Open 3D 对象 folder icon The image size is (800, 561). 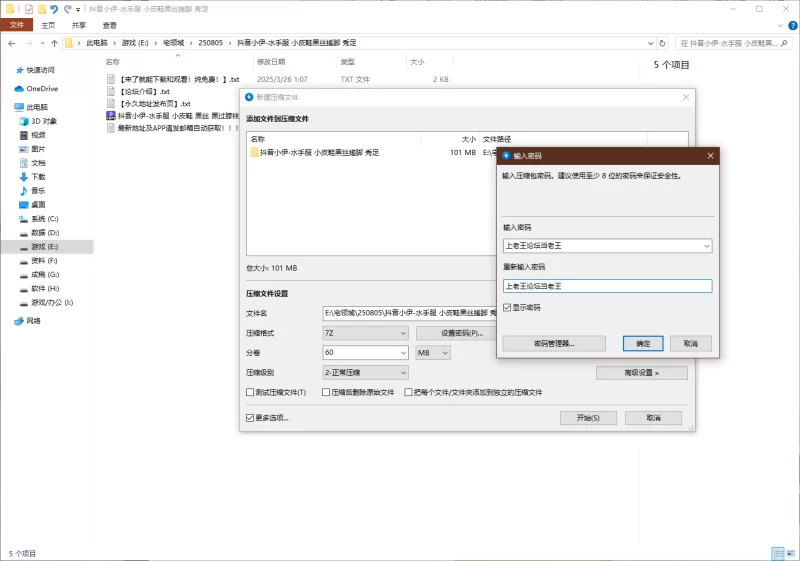23,121
